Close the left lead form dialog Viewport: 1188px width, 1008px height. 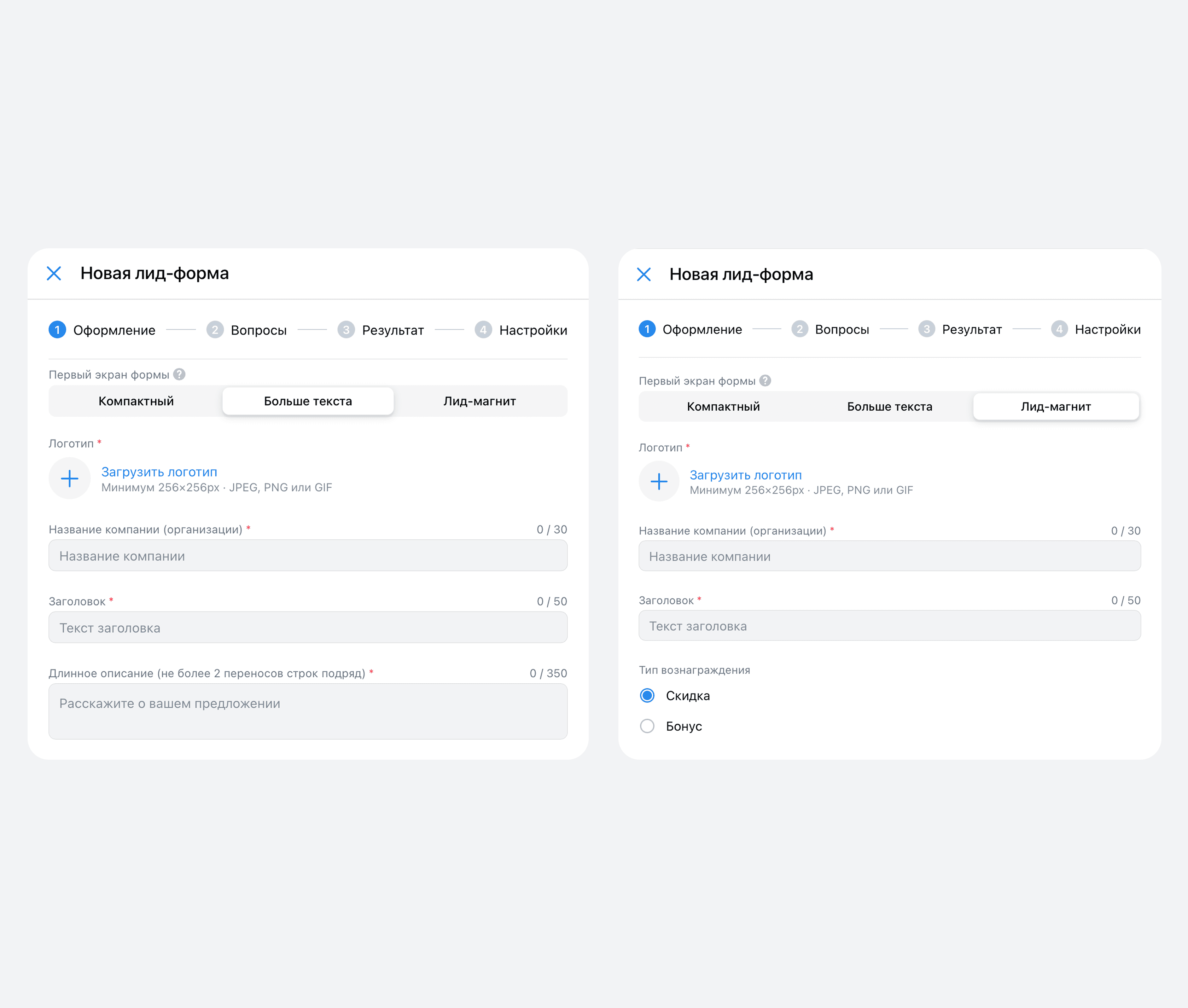(x=54, y=274)
